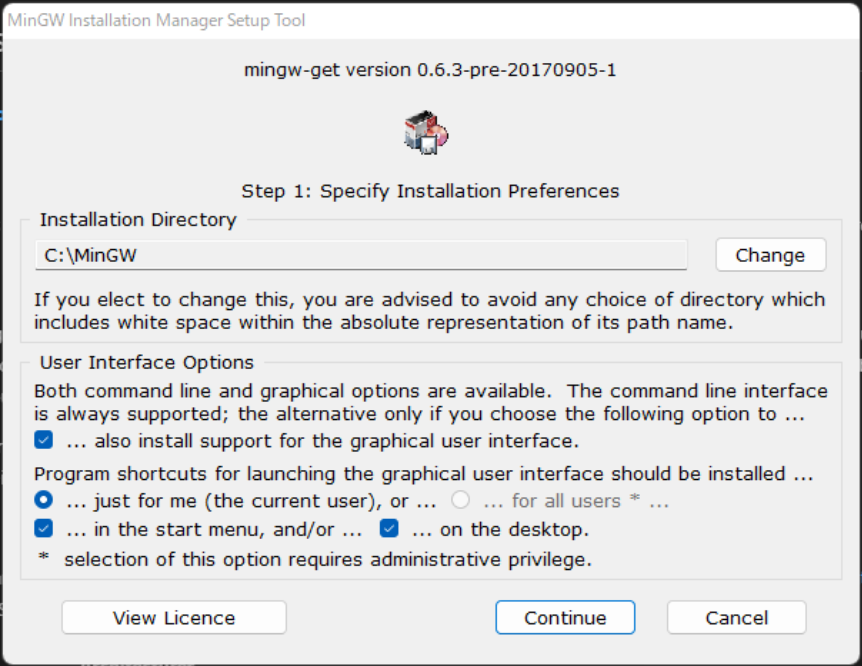The height and width of the screenshot is (666, 862).
Task: Click the 'Step 1' preferences heading
Action: (x=431, y=191)
